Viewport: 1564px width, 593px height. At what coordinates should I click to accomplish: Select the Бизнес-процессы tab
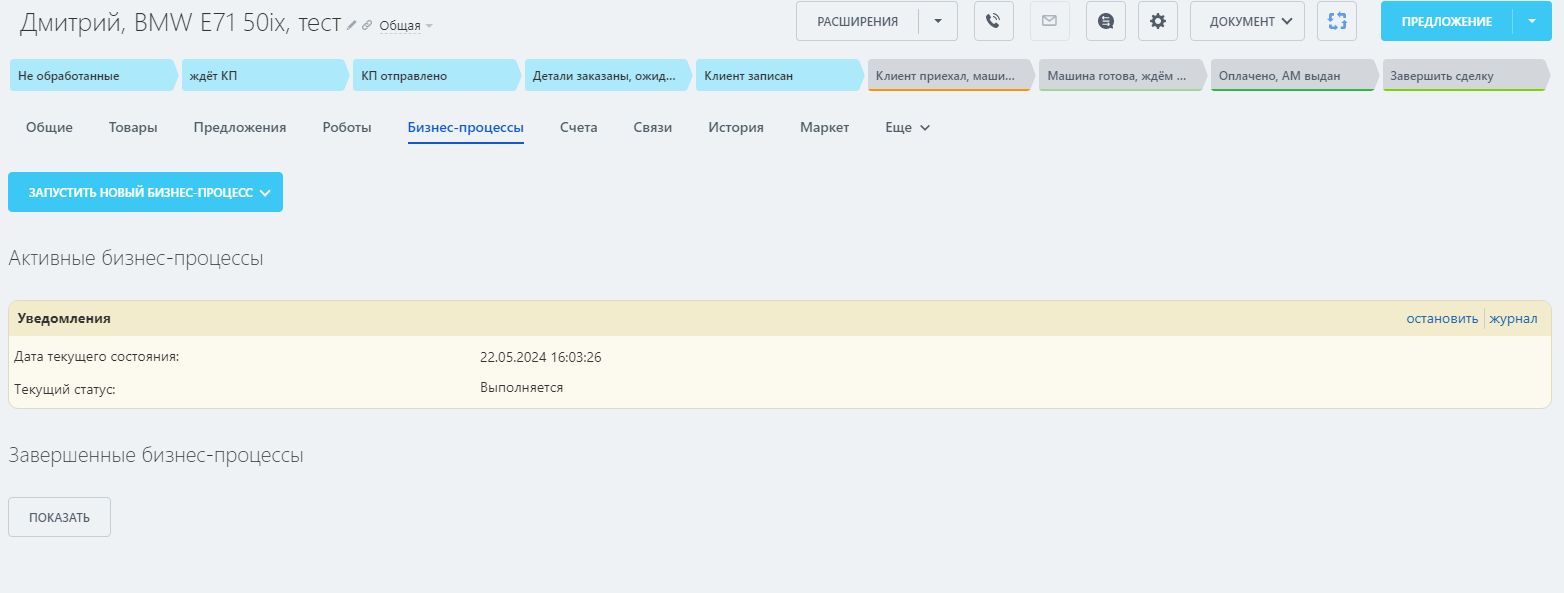click(466, 128)
